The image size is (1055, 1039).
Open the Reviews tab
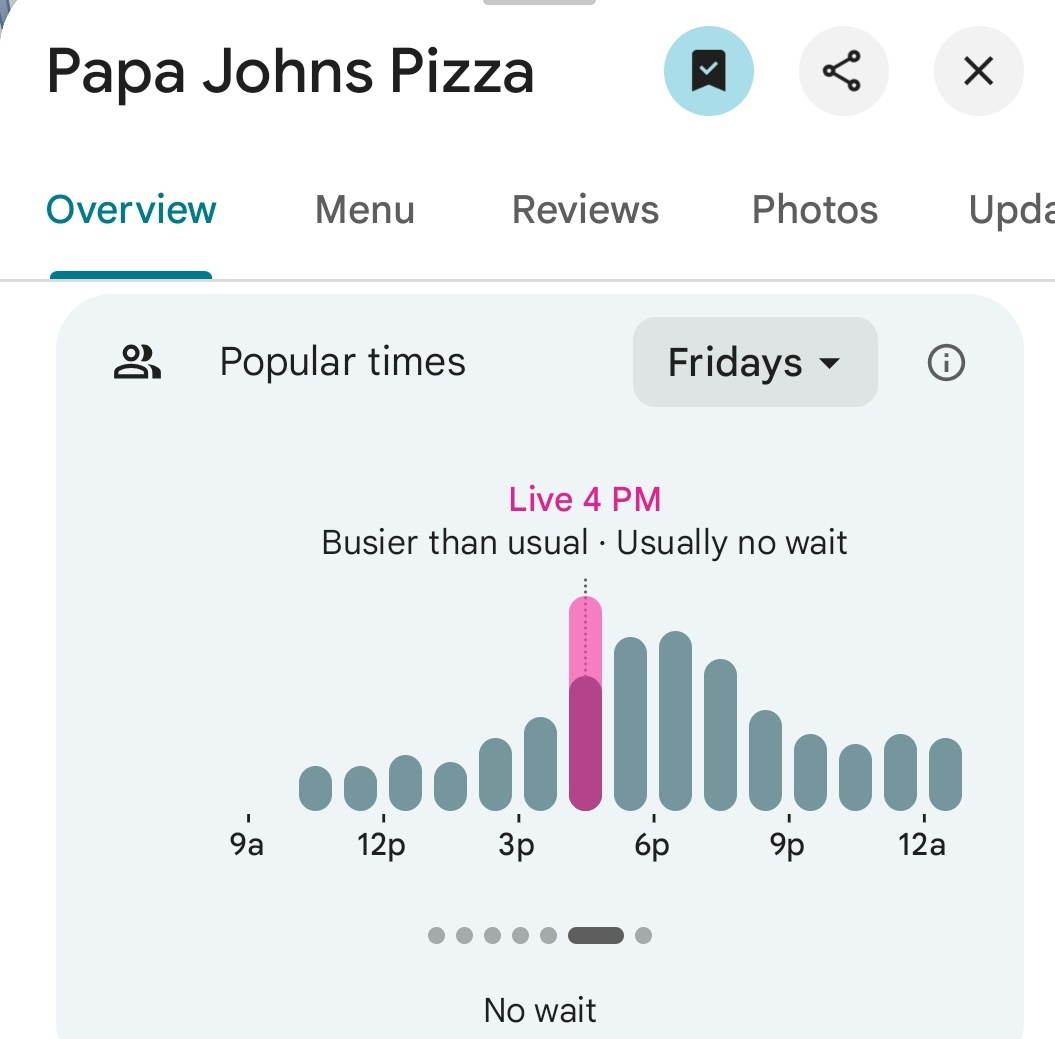(x=585, y=210)
